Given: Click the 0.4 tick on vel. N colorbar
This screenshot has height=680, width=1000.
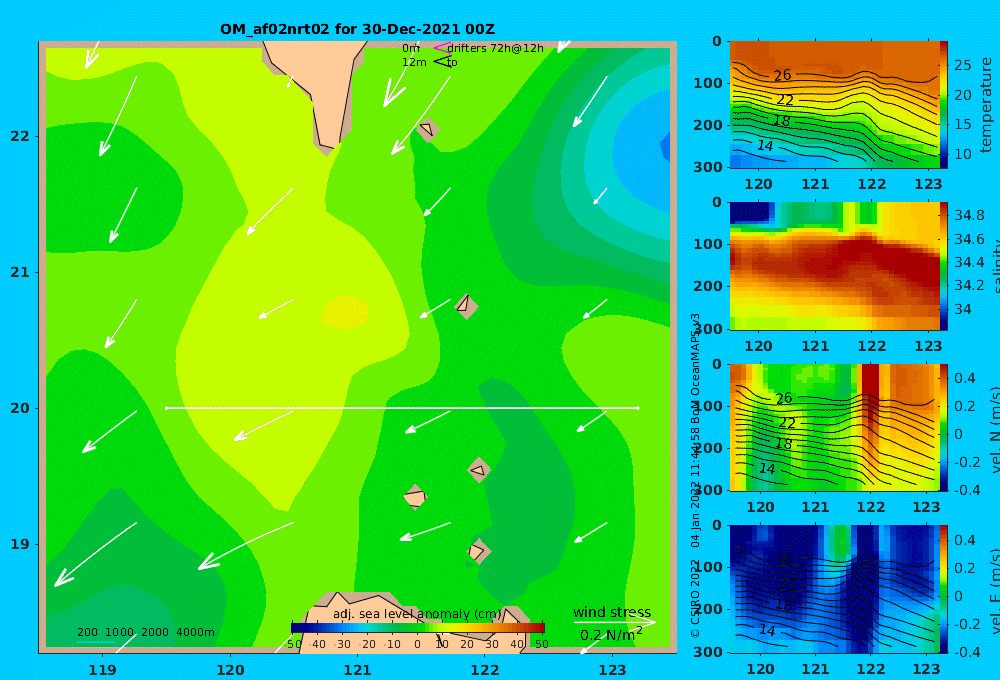Looking at the screenshot, I should pyautogui.click(x=965, y=378).
